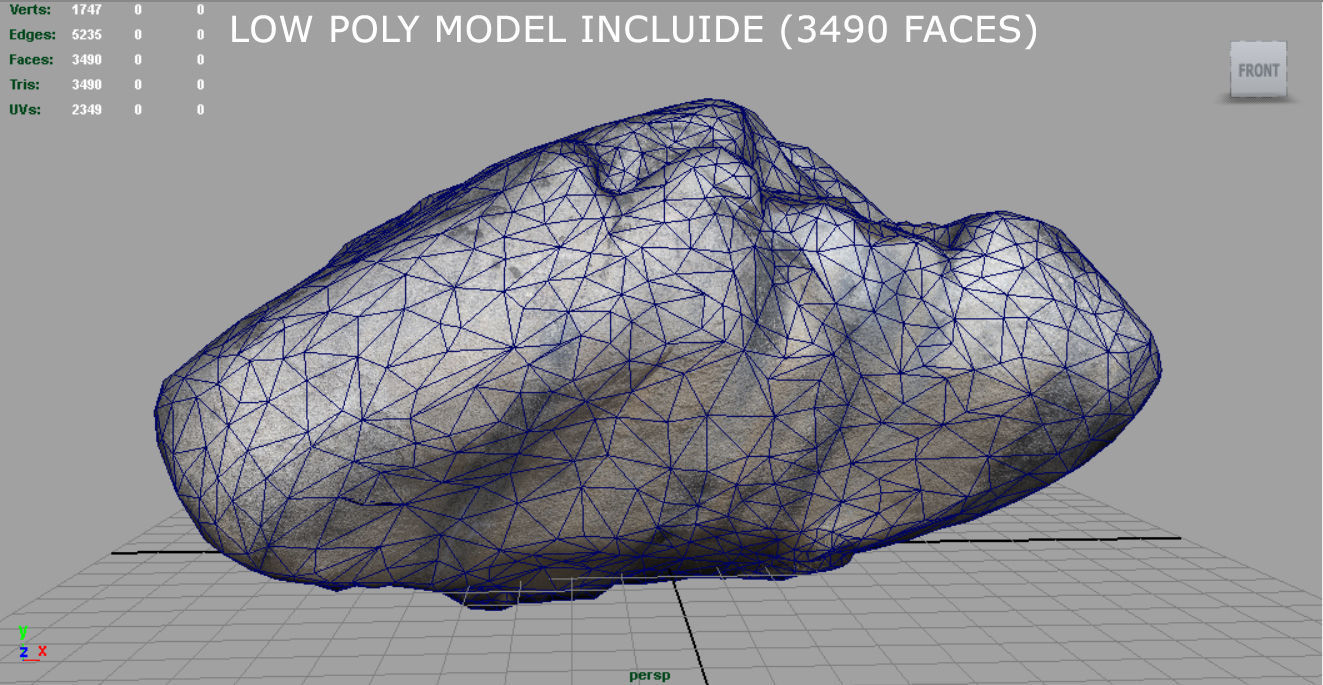The image size is (1323, 685).
Task: Click the vertex count value 1747
Action: pyautogui.click(x=86, y=9)
